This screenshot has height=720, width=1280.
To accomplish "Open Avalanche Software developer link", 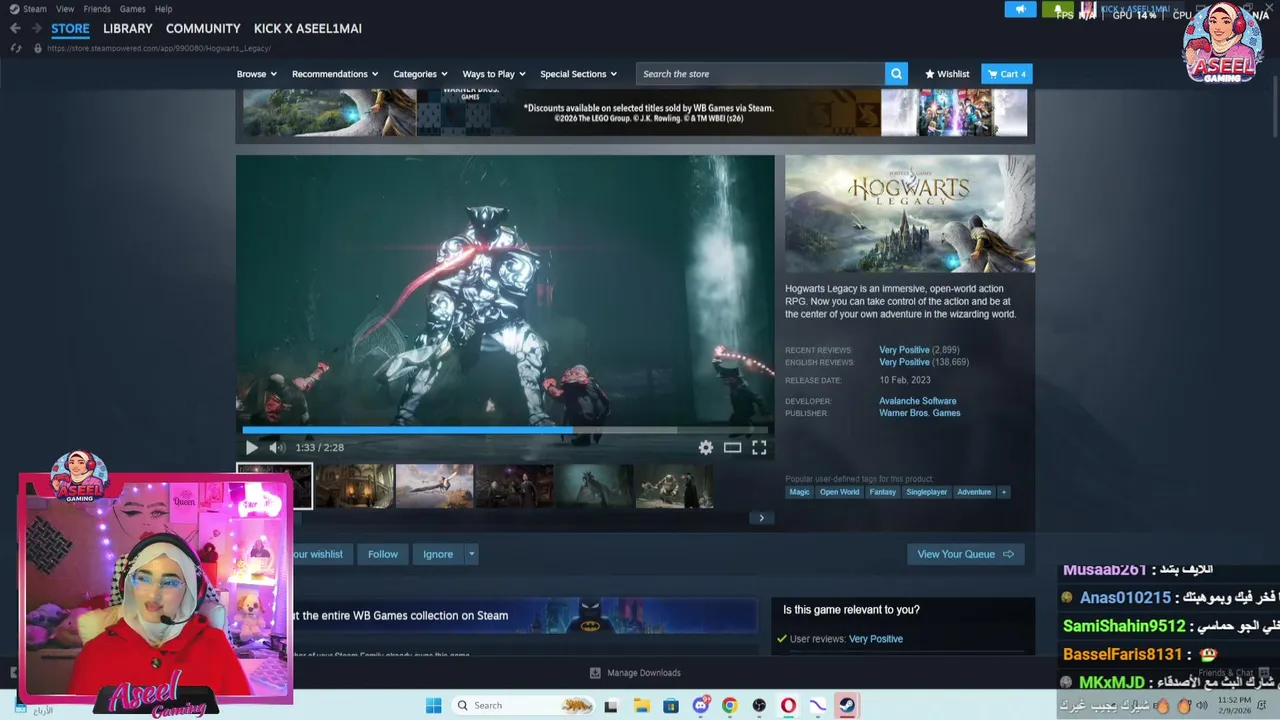I will tap(917, 401).
